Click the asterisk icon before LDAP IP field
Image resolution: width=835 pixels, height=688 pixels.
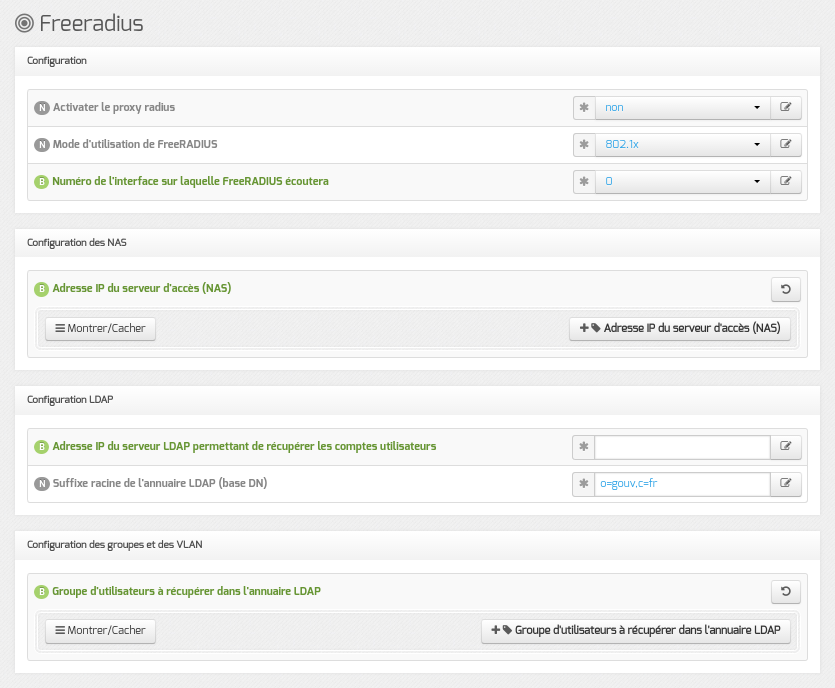tap(584, 447)
